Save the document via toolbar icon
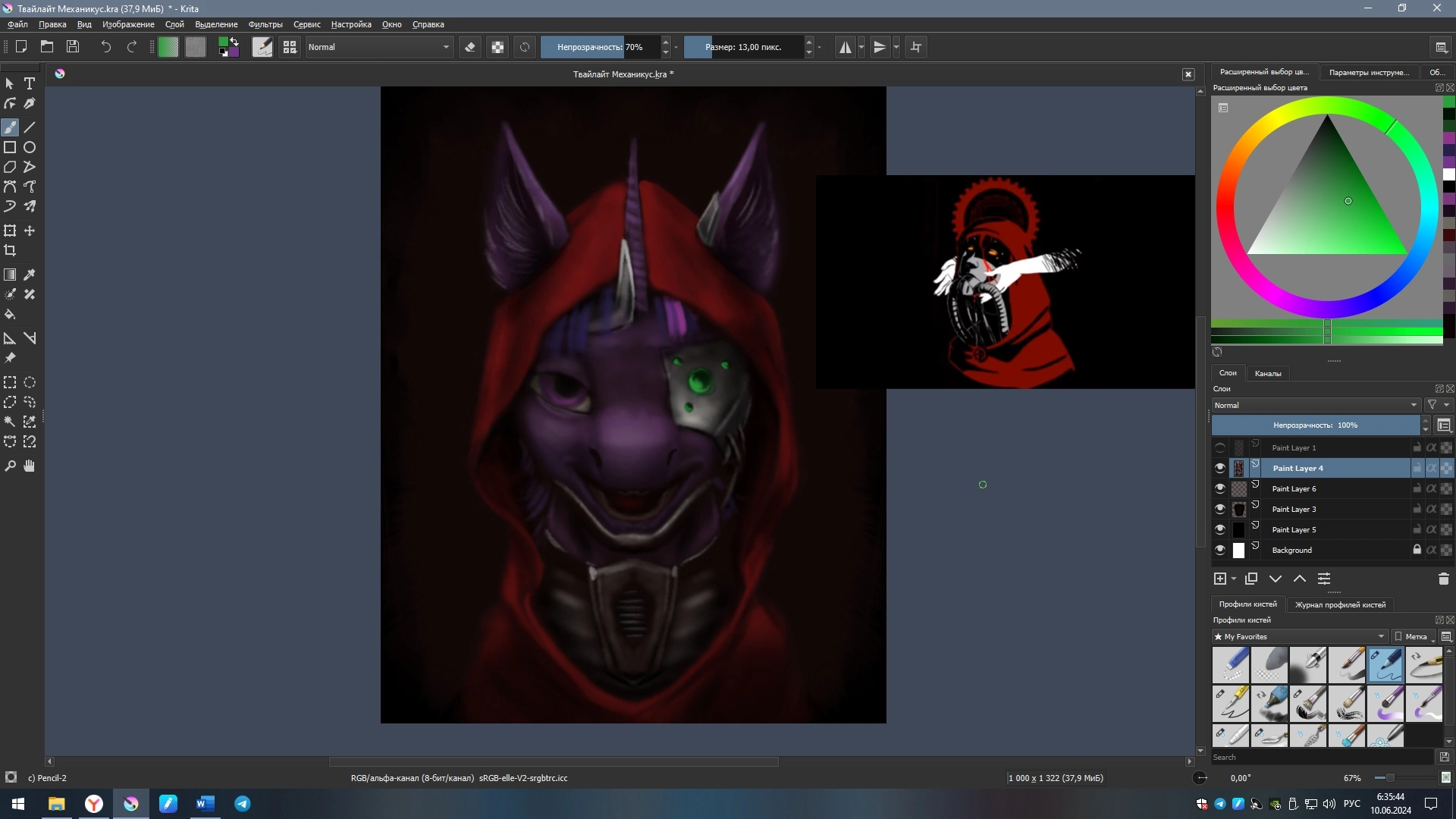This screenshot has width=1456, height=819. 73,47
